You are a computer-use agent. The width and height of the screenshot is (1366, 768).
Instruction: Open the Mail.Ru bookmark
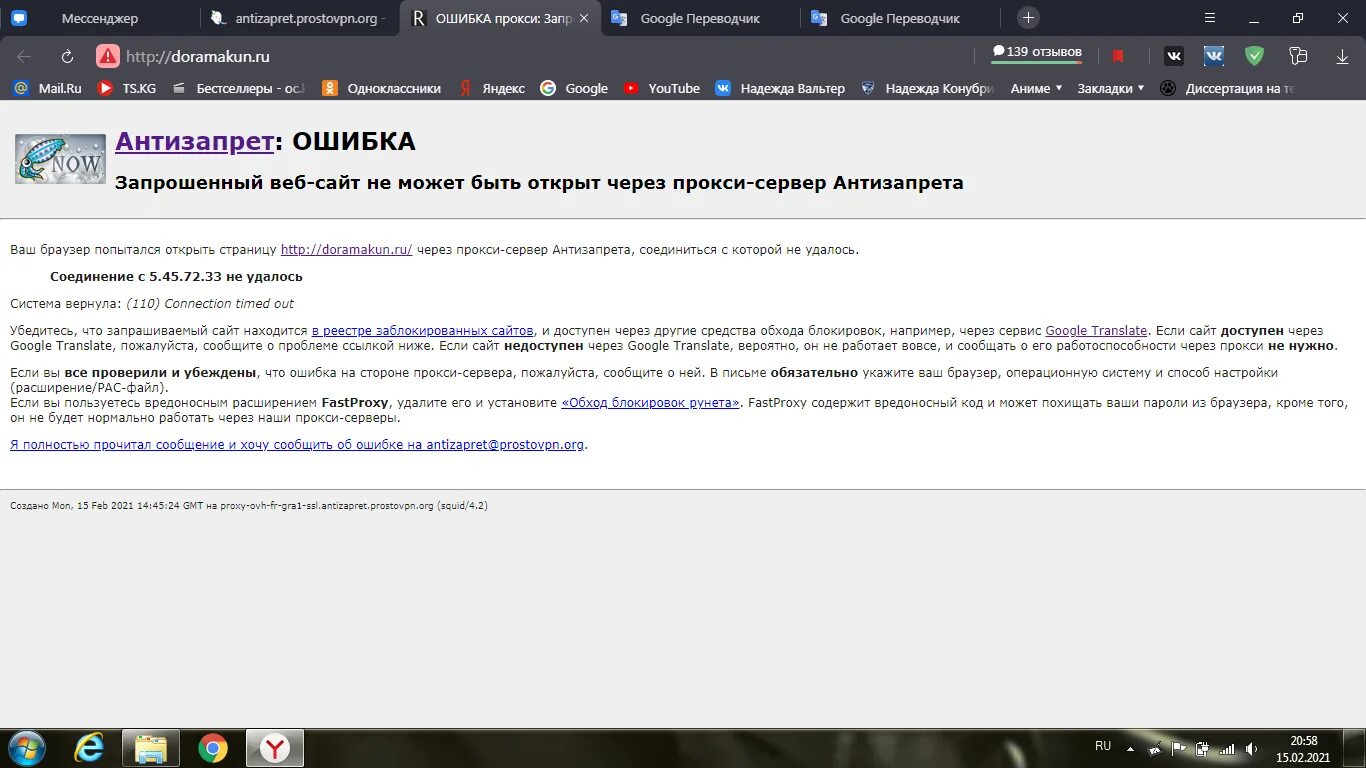coord(47,88)
